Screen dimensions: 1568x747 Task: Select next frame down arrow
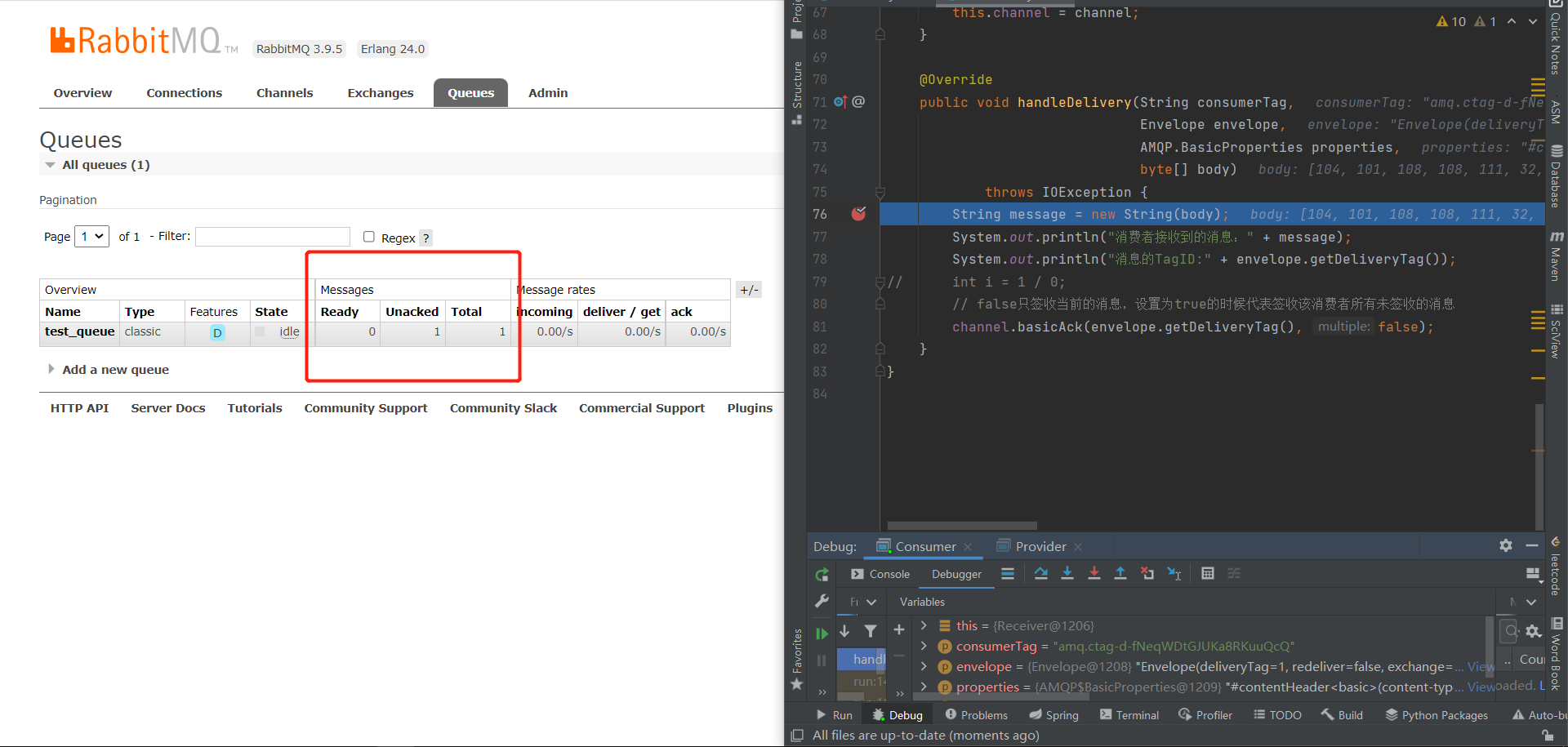[x=844, y=631]
